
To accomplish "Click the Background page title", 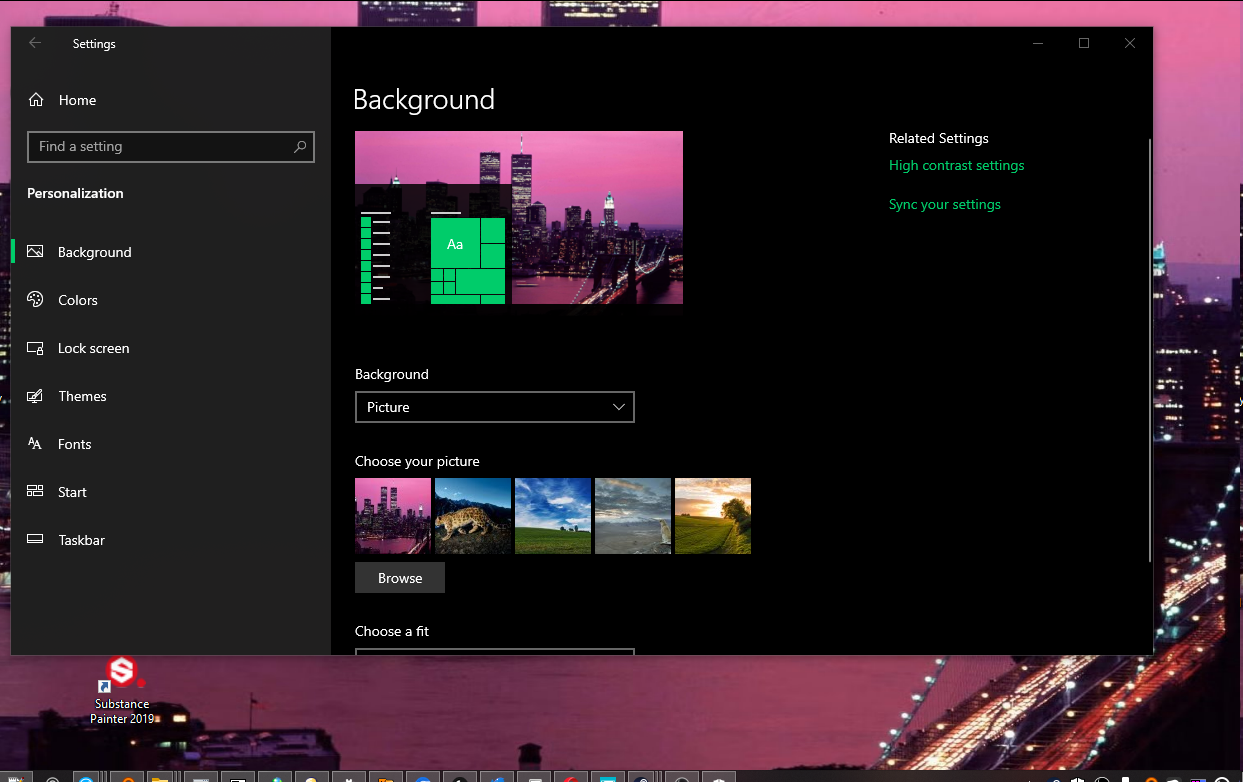I will click(424, 100).
